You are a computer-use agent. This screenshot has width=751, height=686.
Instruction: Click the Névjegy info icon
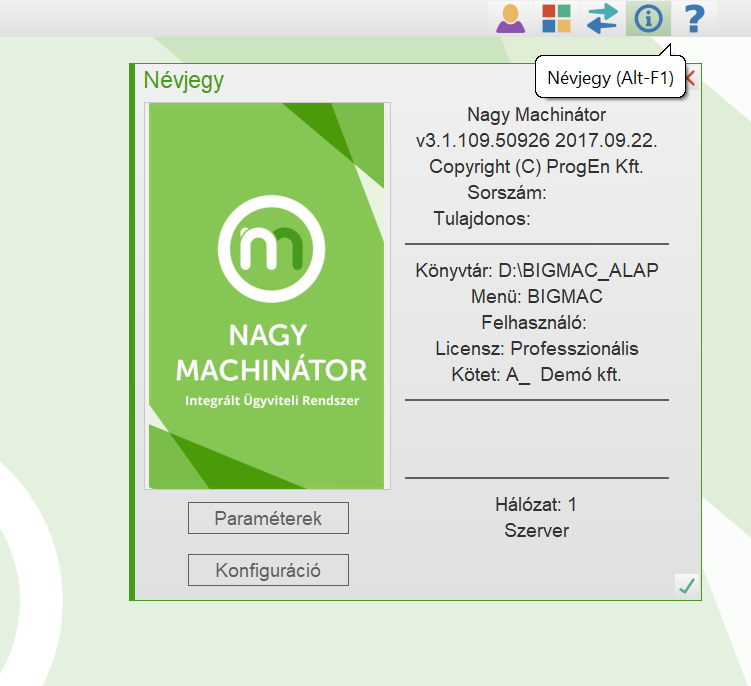(648, 19)
